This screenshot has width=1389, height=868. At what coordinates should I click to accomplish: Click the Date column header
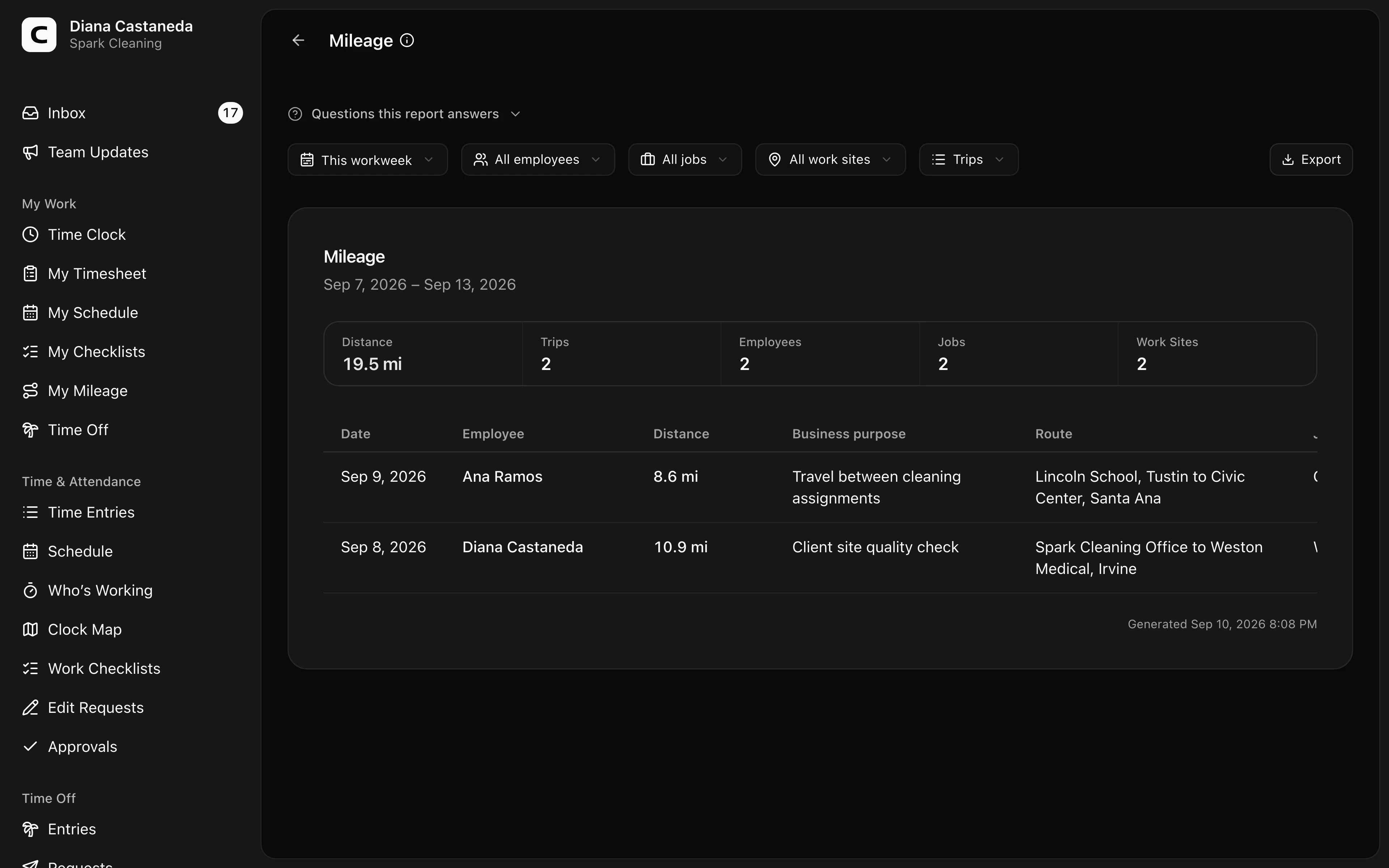click(x=355, y=434)
